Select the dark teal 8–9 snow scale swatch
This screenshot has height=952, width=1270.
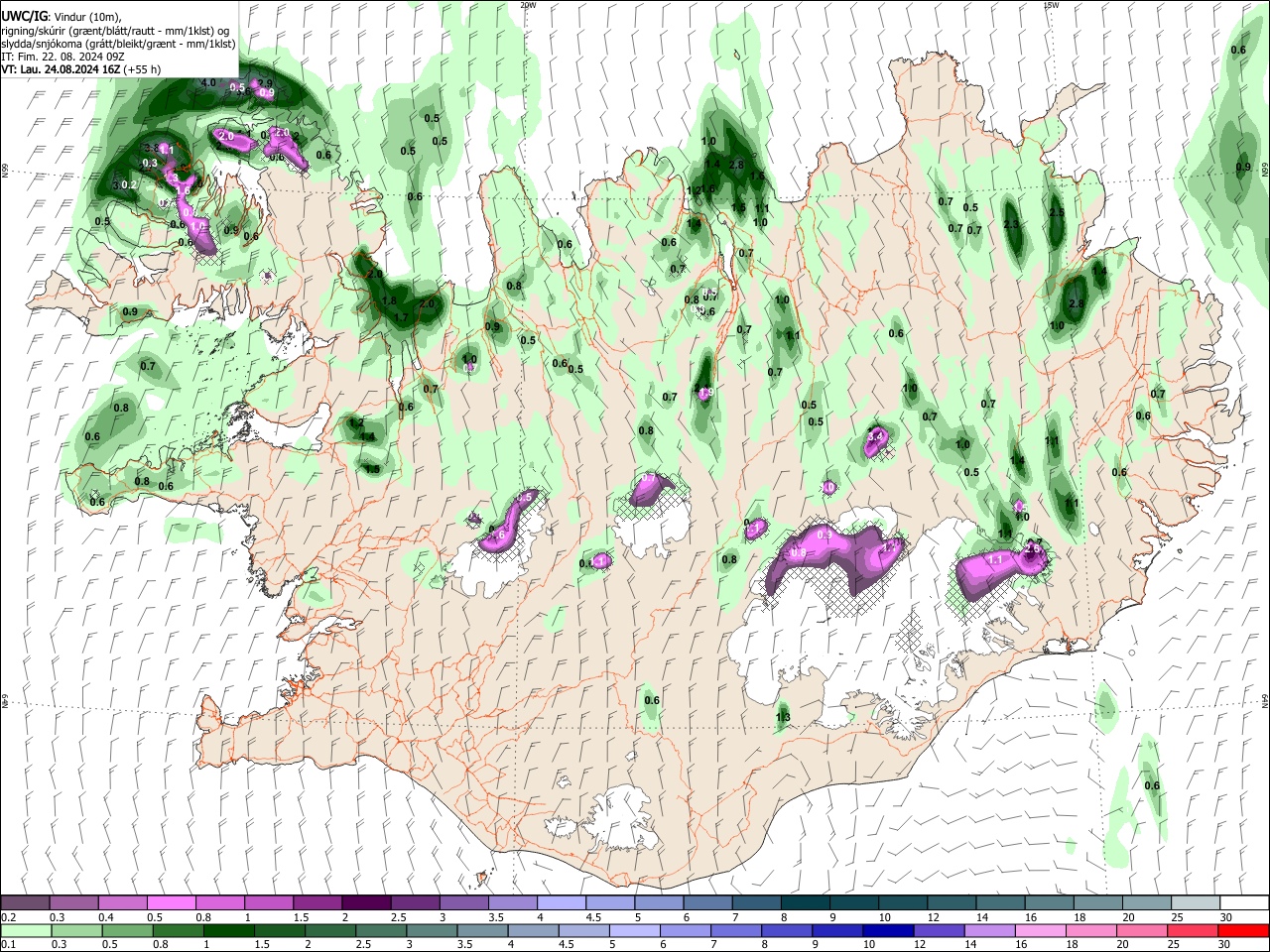804,903
